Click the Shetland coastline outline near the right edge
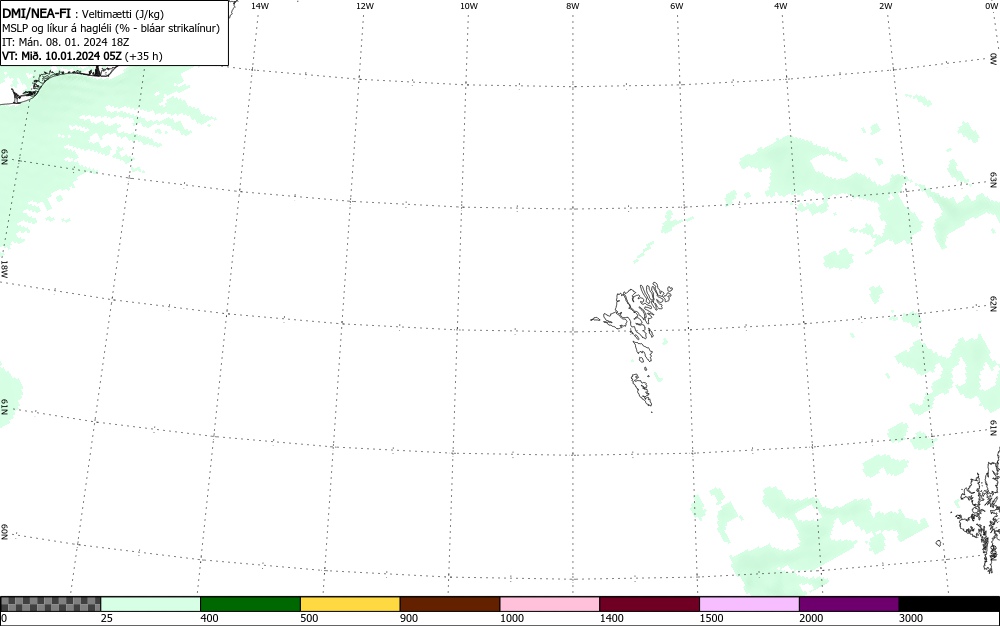Image resolution: width=1000 pixels, height=626 pixels. [981, 510]
